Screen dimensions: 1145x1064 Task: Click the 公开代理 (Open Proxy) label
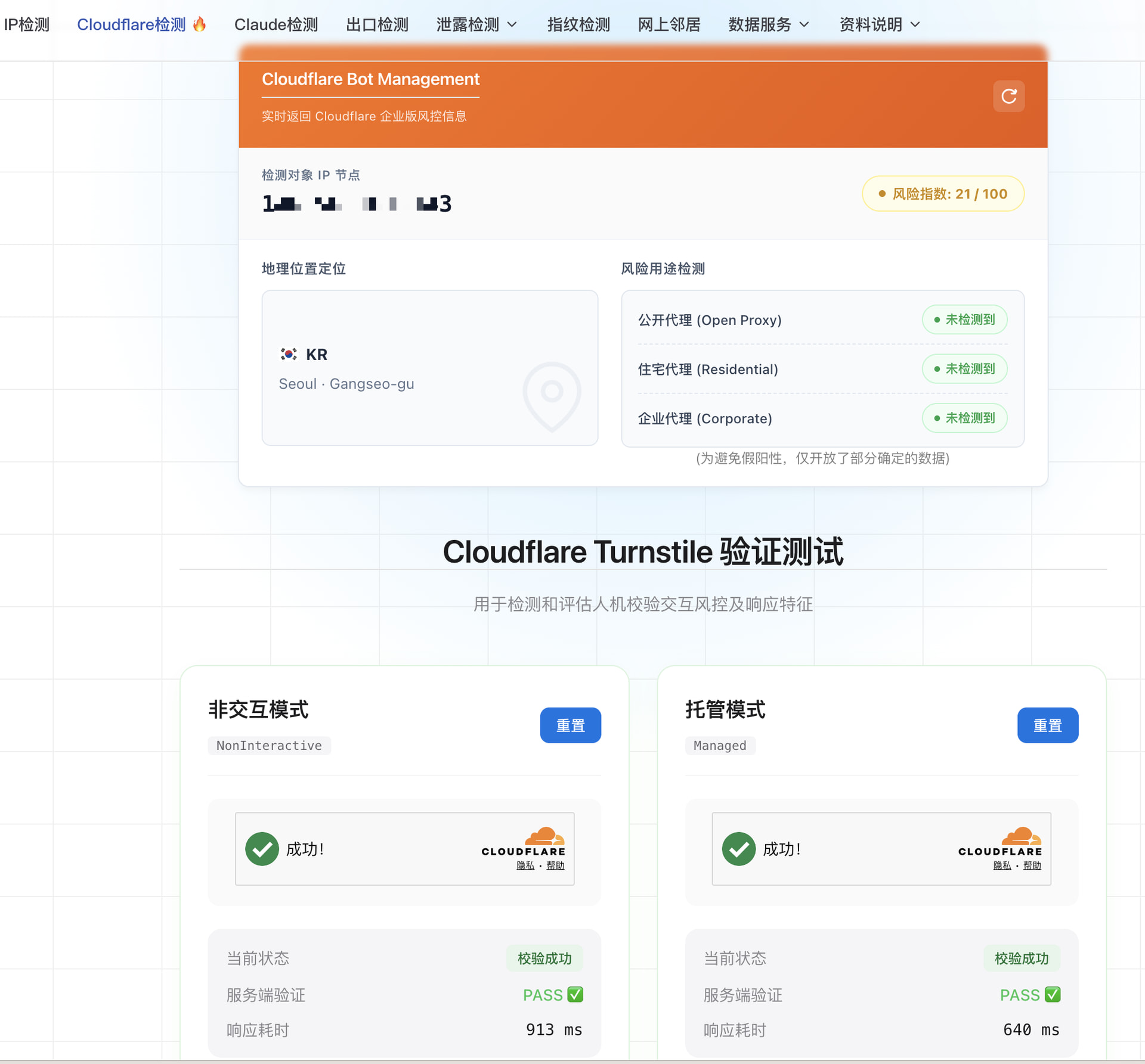pos(710,320)
